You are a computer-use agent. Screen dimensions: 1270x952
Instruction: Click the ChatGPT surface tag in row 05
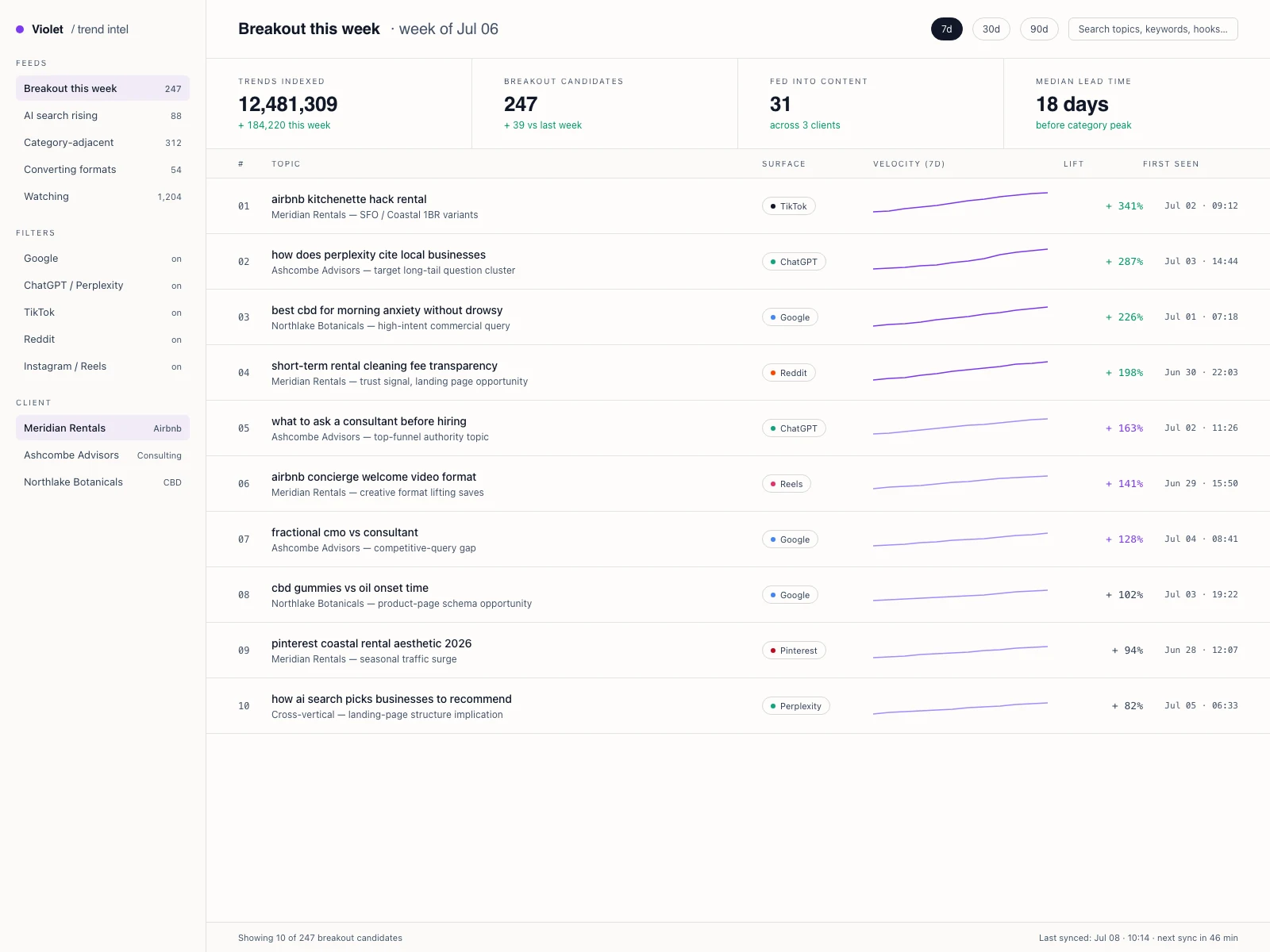click(794, 428)
